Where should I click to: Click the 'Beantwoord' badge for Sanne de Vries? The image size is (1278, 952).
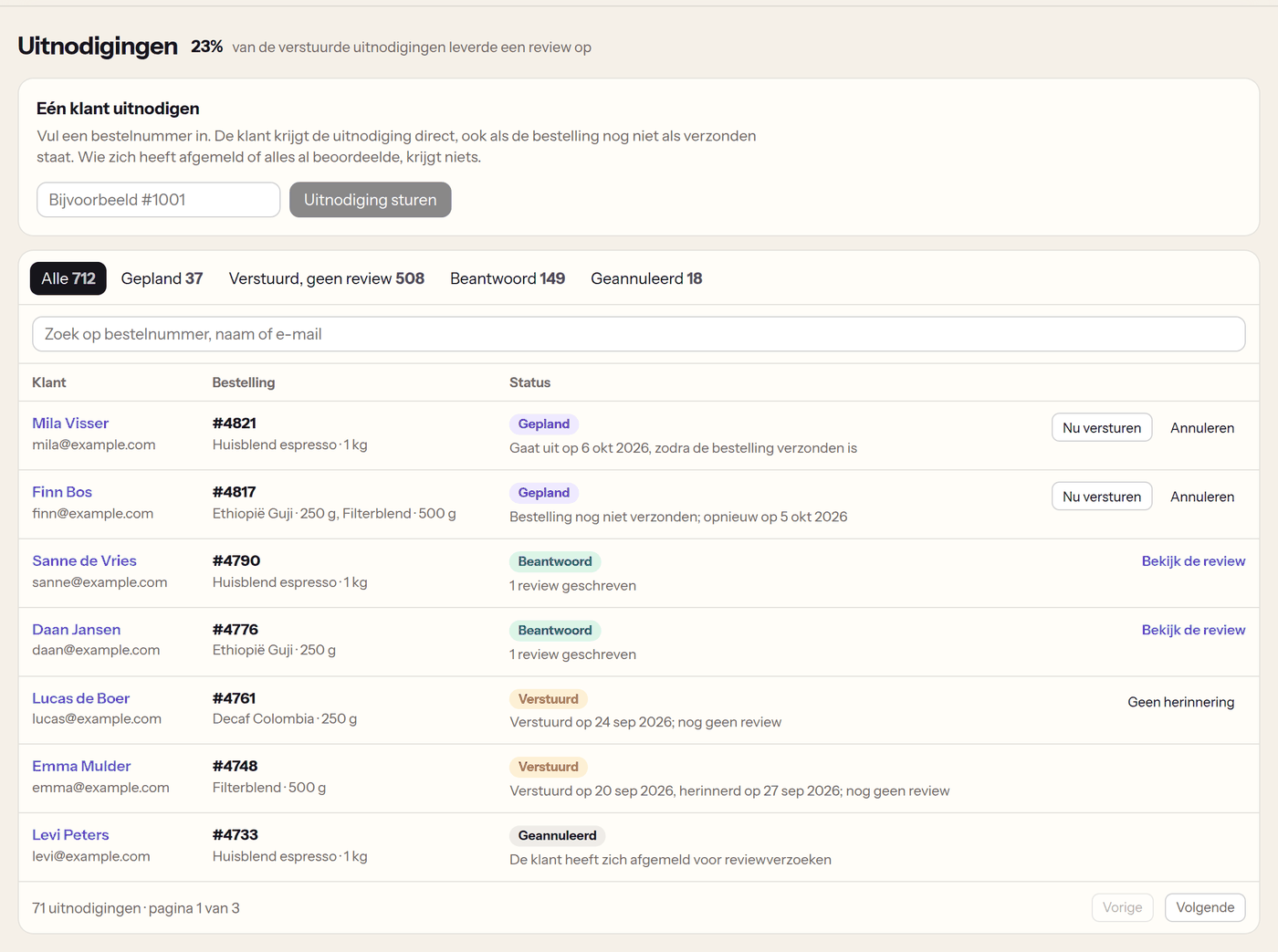click(x=555, y=561)
